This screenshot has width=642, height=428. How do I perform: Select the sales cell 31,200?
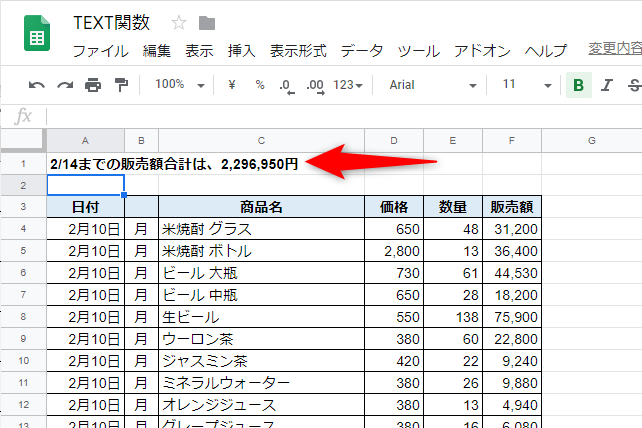click(x=512, y=229)
